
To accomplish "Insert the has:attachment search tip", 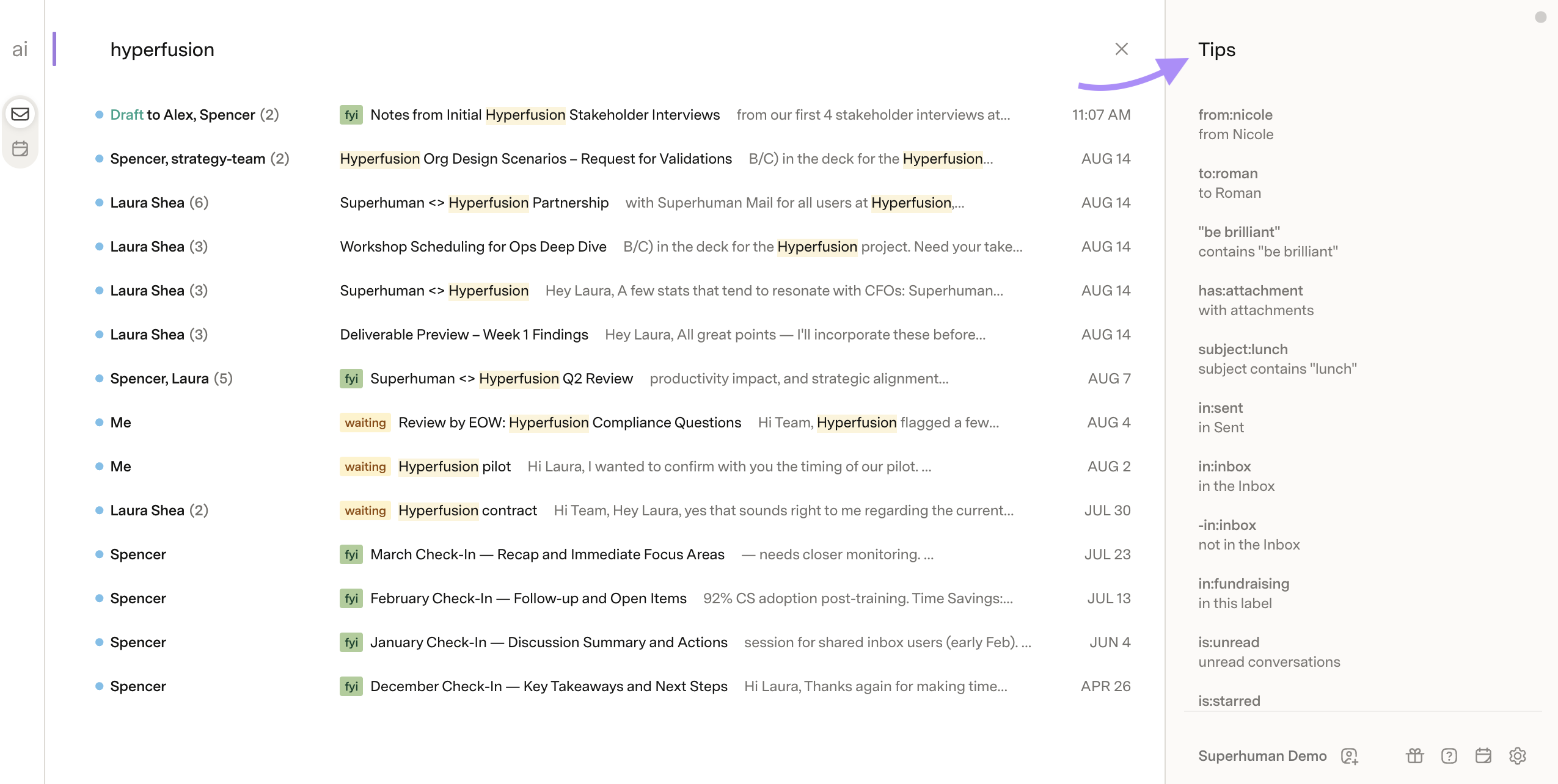I will tap(1256, 300).
